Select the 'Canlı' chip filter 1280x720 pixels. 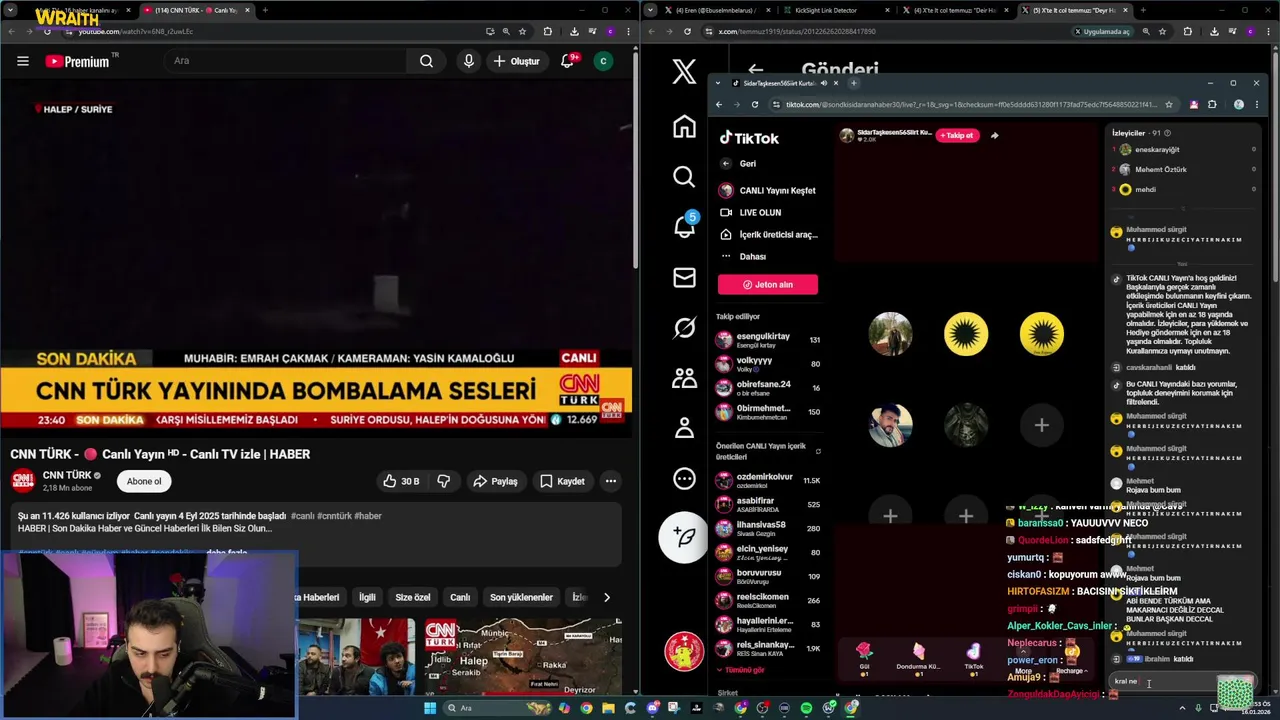point(460,597)
